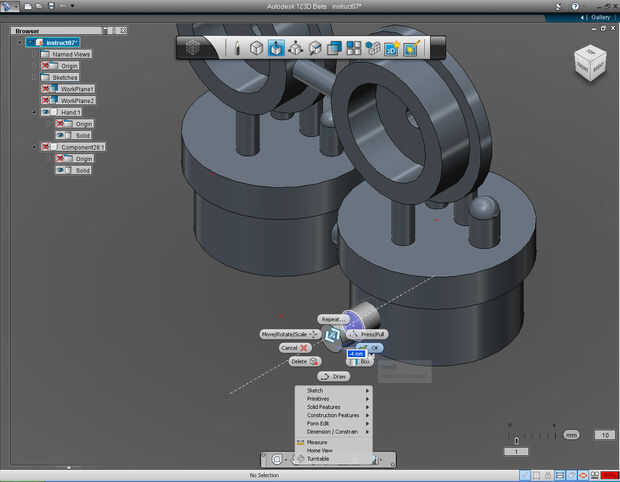Choose Measure from the context menu
This screenshot has height=482, width=620.
point(333,442)
